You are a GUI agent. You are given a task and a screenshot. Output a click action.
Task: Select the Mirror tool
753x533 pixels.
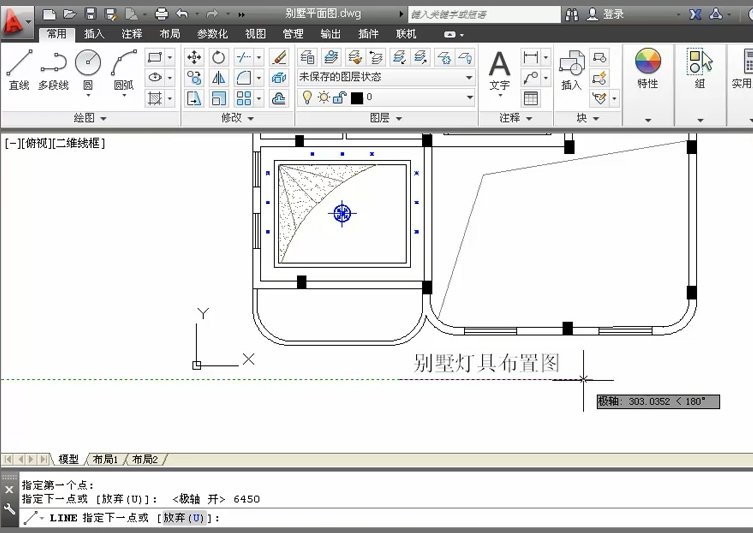(219, 78)
